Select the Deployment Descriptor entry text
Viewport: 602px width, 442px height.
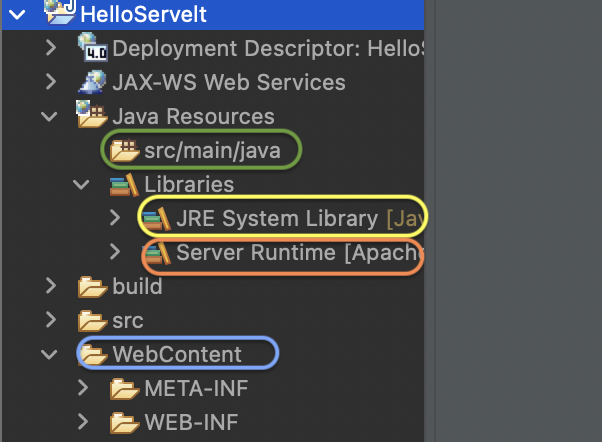[x=268, y=48]
